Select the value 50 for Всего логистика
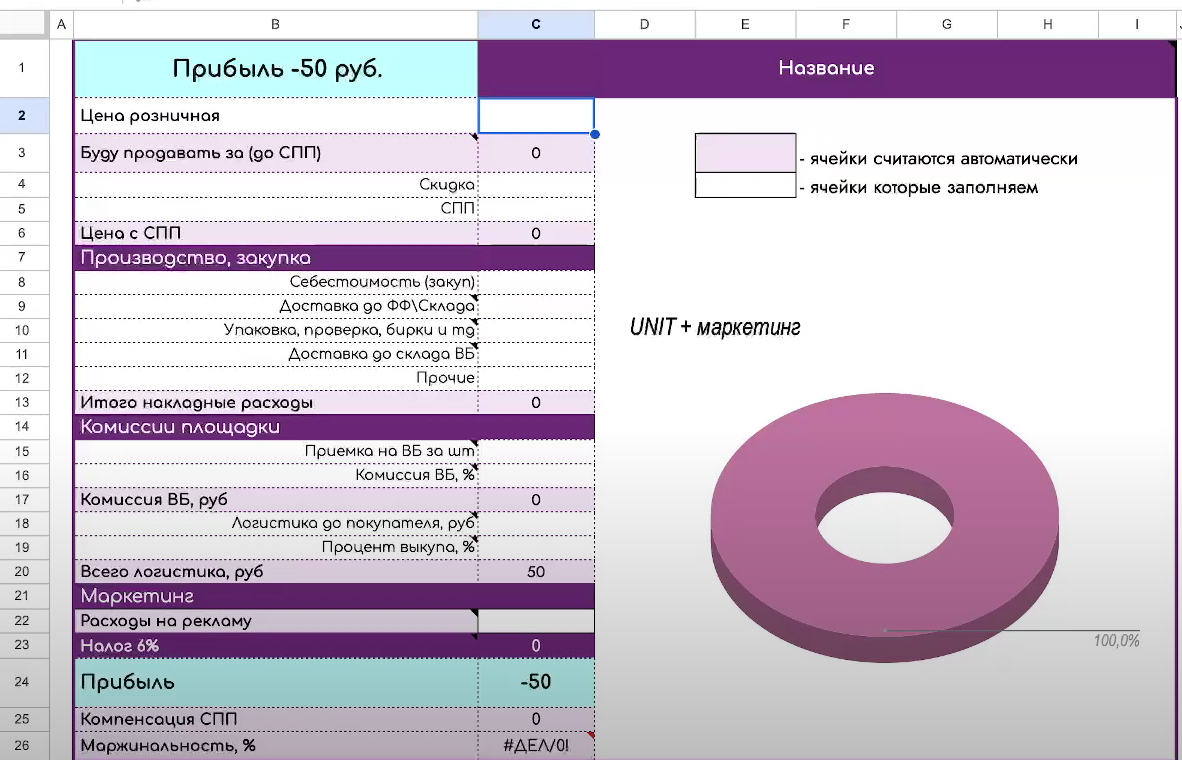1182x760 pixels. tap(536, 572)
